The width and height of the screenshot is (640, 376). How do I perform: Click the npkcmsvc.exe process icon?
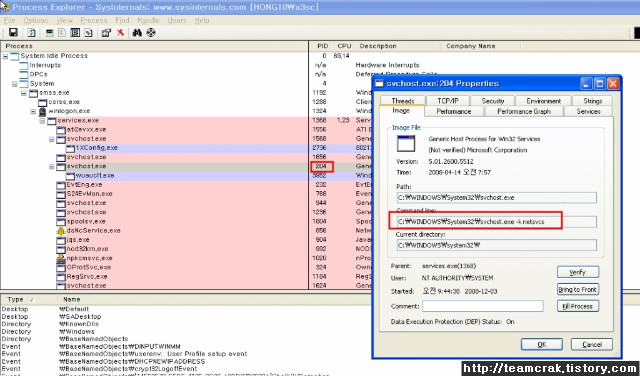61,258
